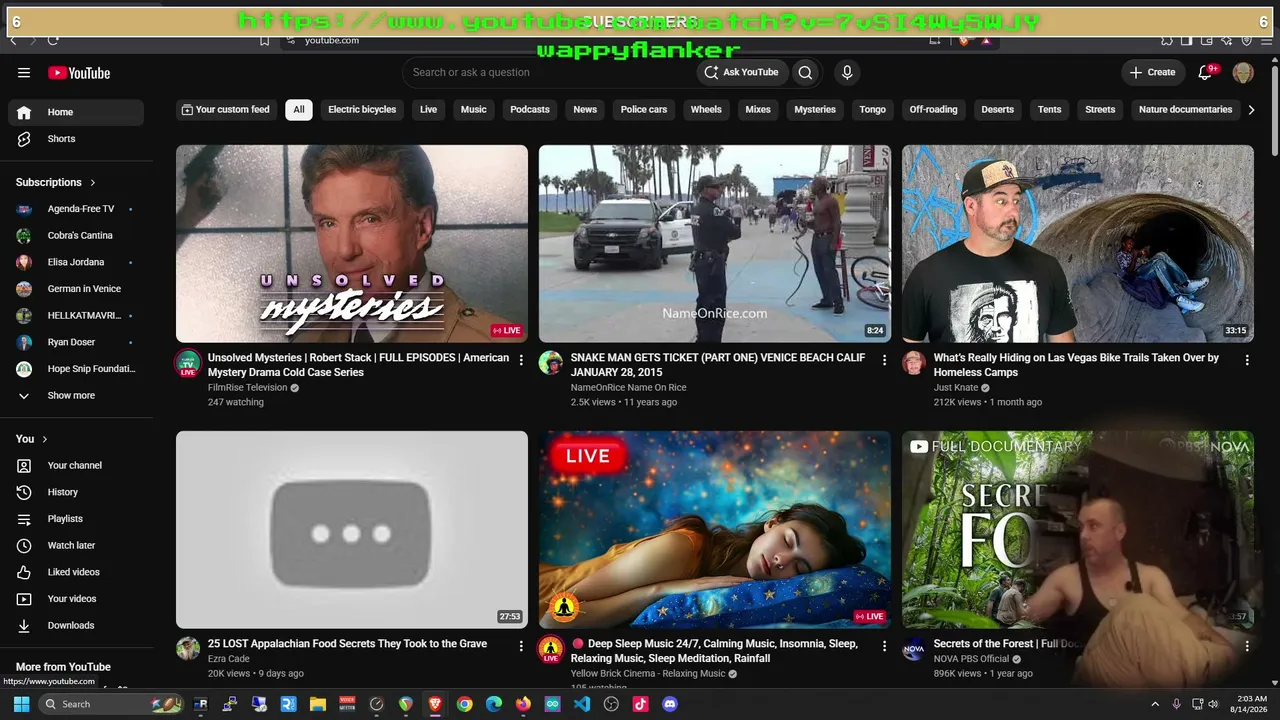Open Shorts in the sidebar
This screenshot has height=720, width=1280.
click(76, 139)
